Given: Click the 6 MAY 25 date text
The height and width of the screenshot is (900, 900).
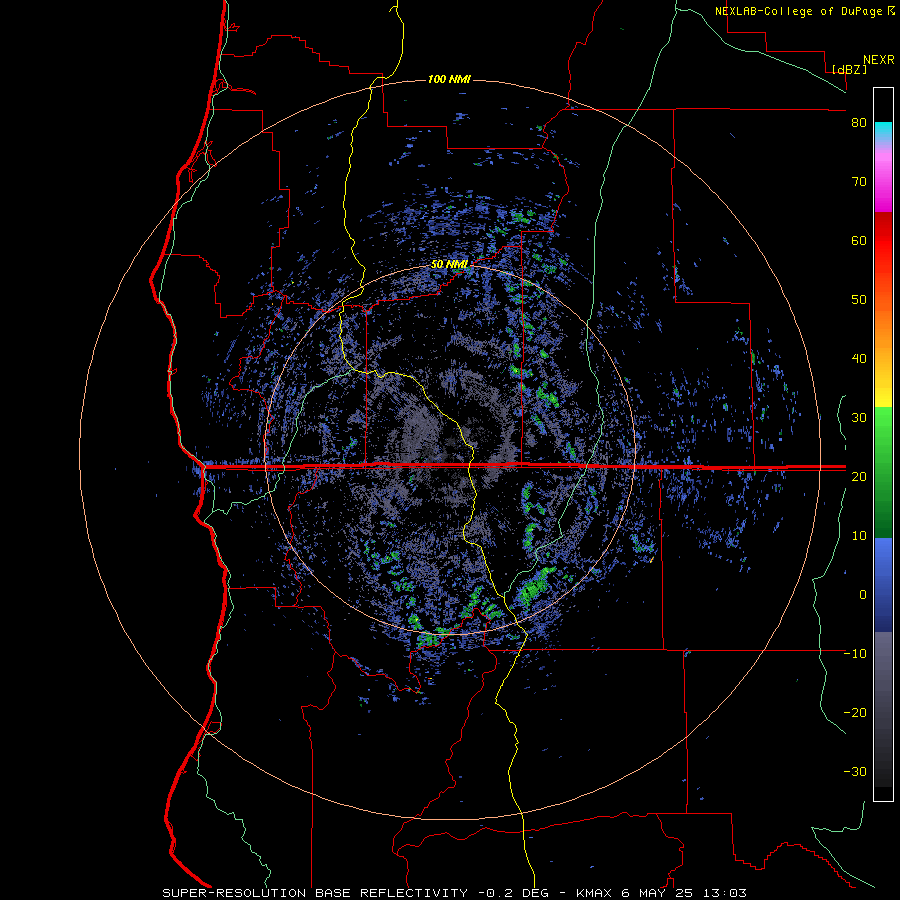Looking at the screenshot, I should [658, 893].
